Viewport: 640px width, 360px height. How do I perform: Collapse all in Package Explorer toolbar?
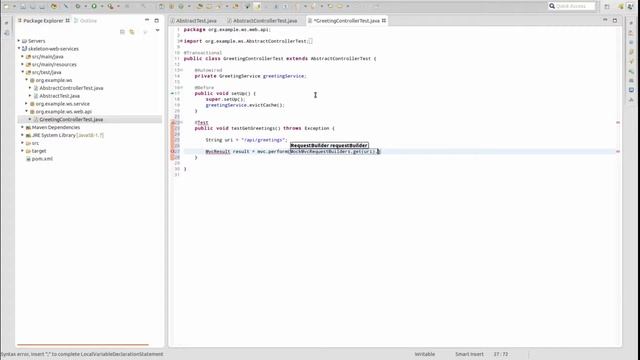click(x=122, y=32)
